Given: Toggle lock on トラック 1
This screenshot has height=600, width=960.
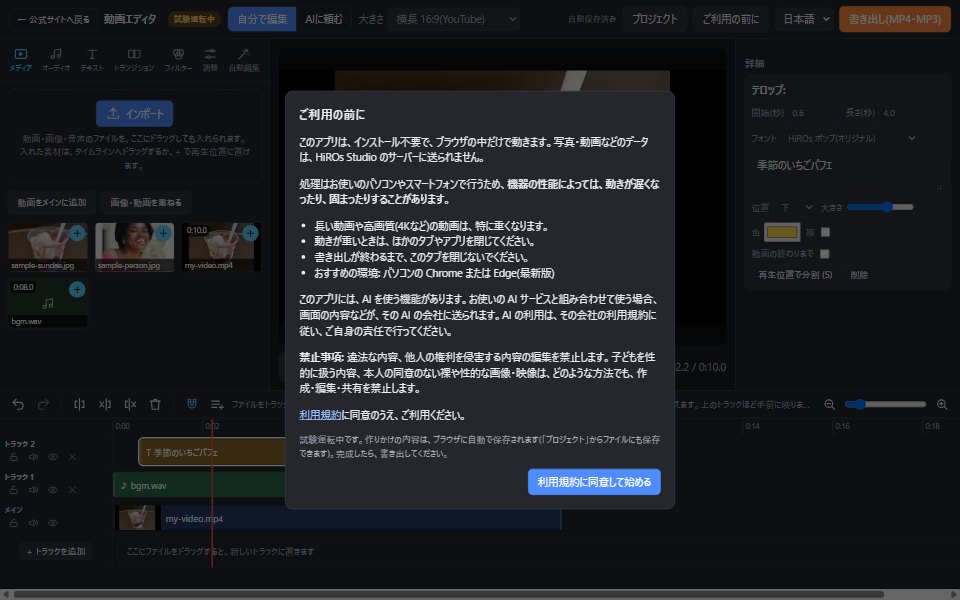Looking at the screenshot, I should pyautogui.click(x=13, y=490).
